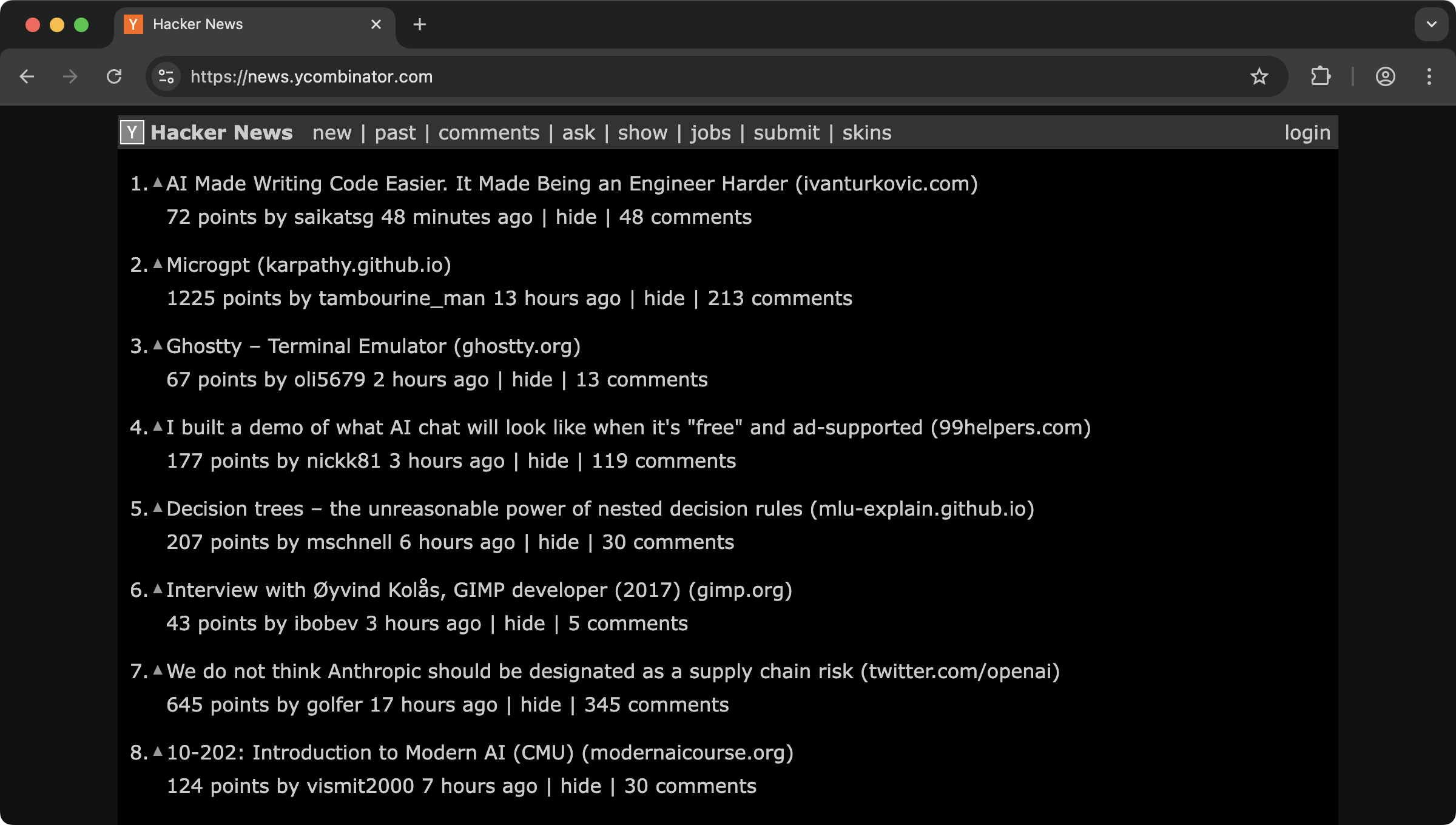Open a new tab with plus button
Screen dimensions: 1456x825
[x=419, y=24]
